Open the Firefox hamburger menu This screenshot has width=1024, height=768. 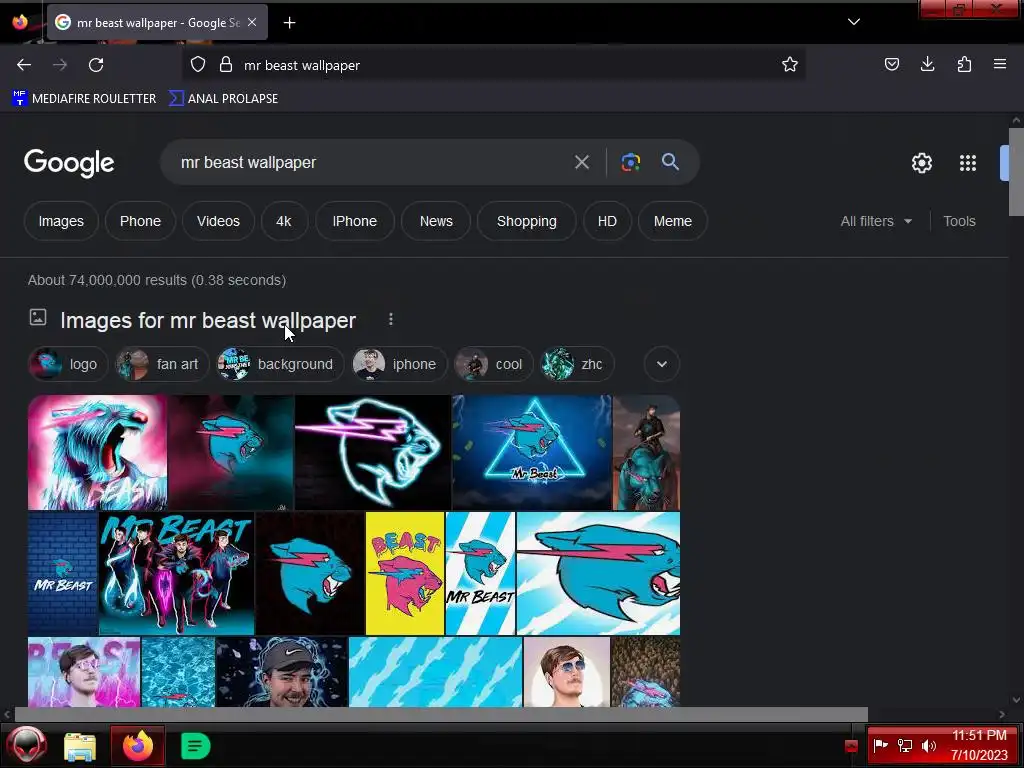[1000, 64]
